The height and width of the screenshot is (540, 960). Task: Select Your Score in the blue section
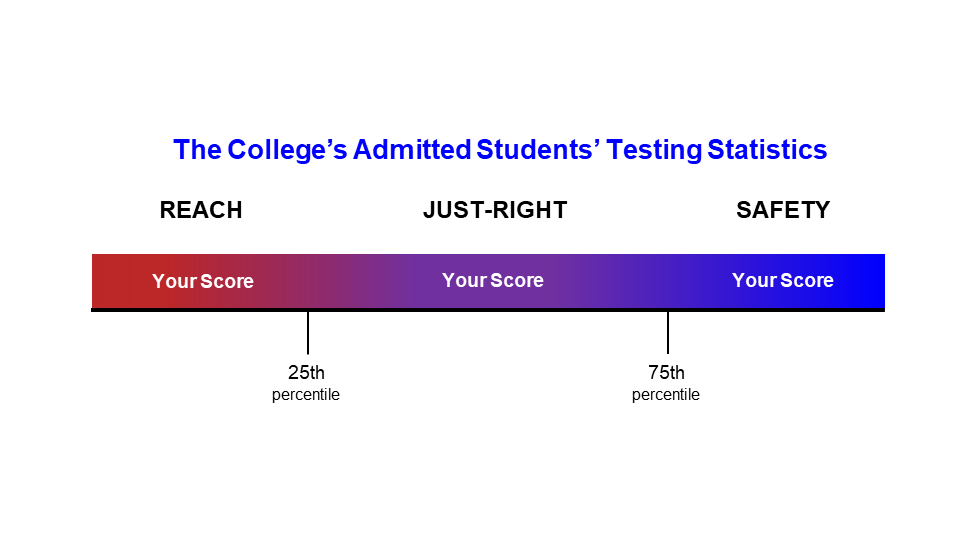tap(782, 280)
